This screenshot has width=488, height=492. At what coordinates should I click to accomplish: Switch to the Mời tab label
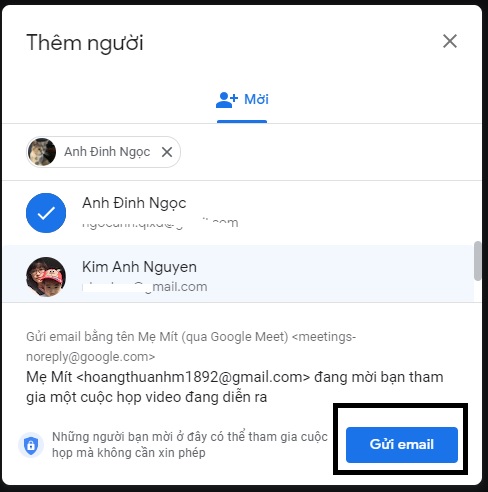[x=256, y=99]
